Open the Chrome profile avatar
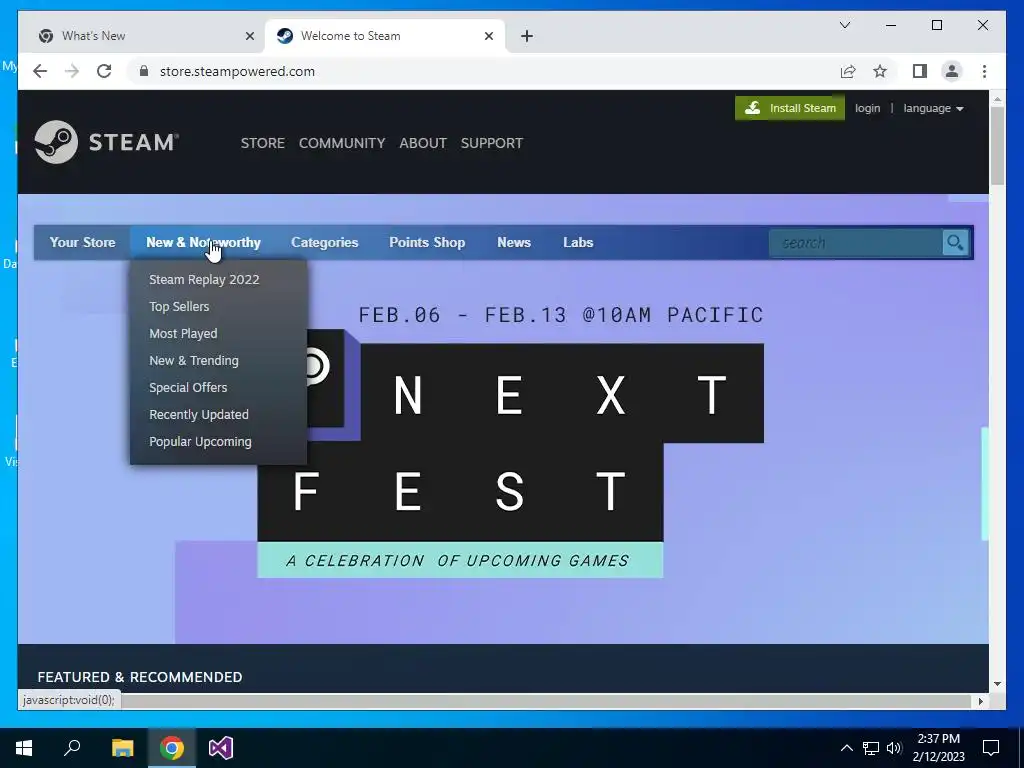Viewport: 1024px width, 768px height. [x=952, y=71]
